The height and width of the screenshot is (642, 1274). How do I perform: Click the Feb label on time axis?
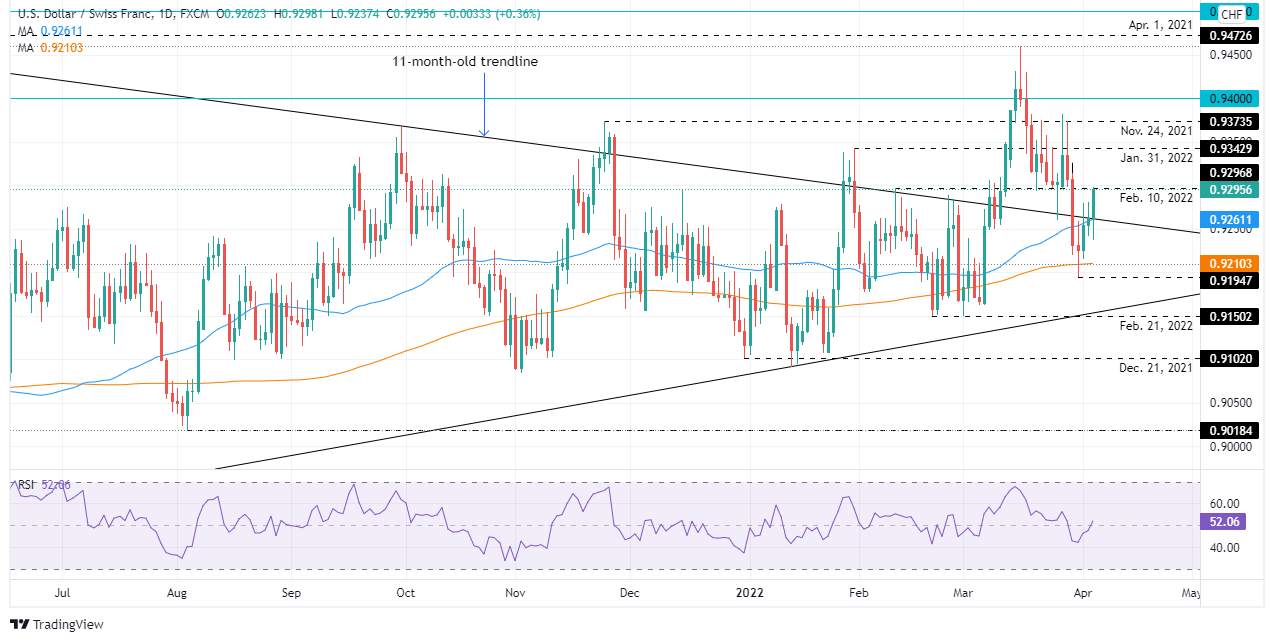click(x=857, y=593)
